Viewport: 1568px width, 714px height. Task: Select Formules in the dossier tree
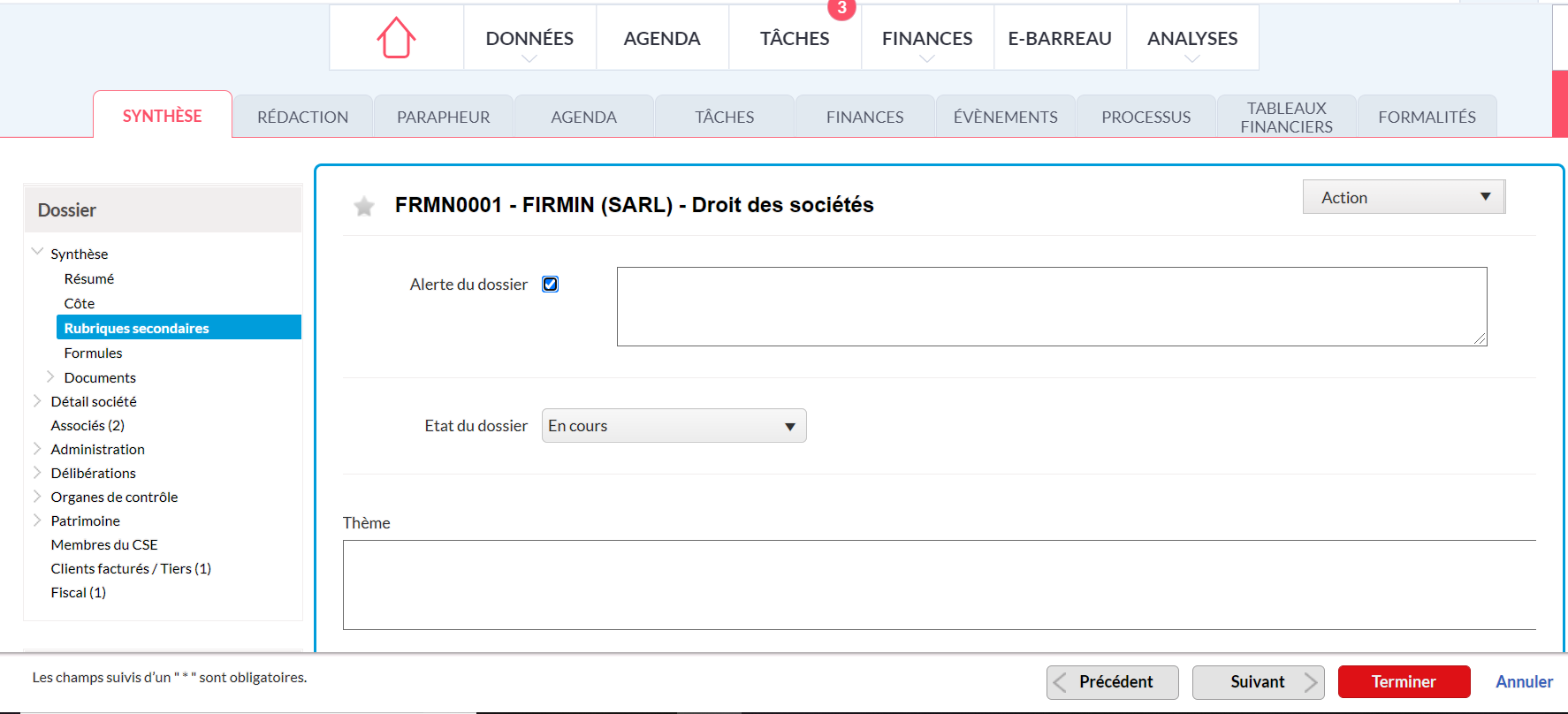click(93, 353)
